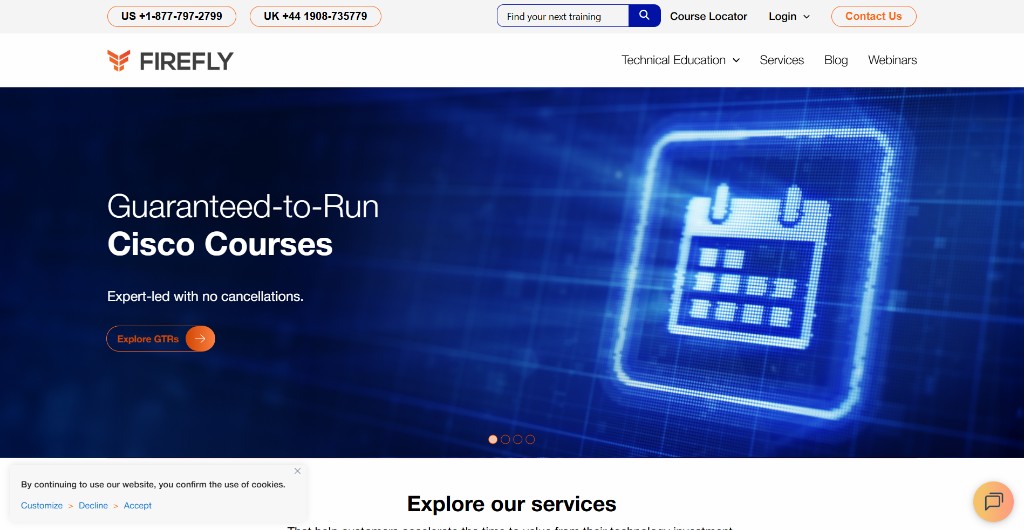Jump to the third carousel slide dot
The height and width of the screenshot is (530, 1024).
518,439
